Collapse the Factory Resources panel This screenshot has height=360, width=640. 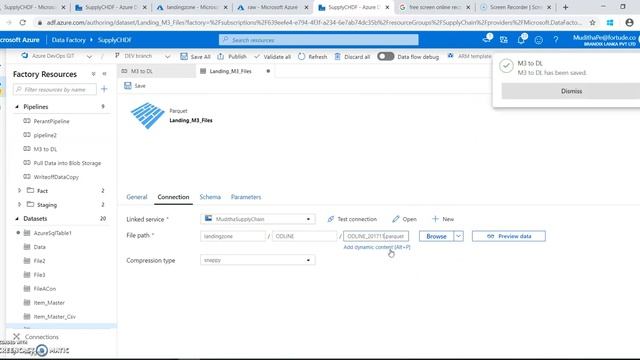(x=104, y=74)
